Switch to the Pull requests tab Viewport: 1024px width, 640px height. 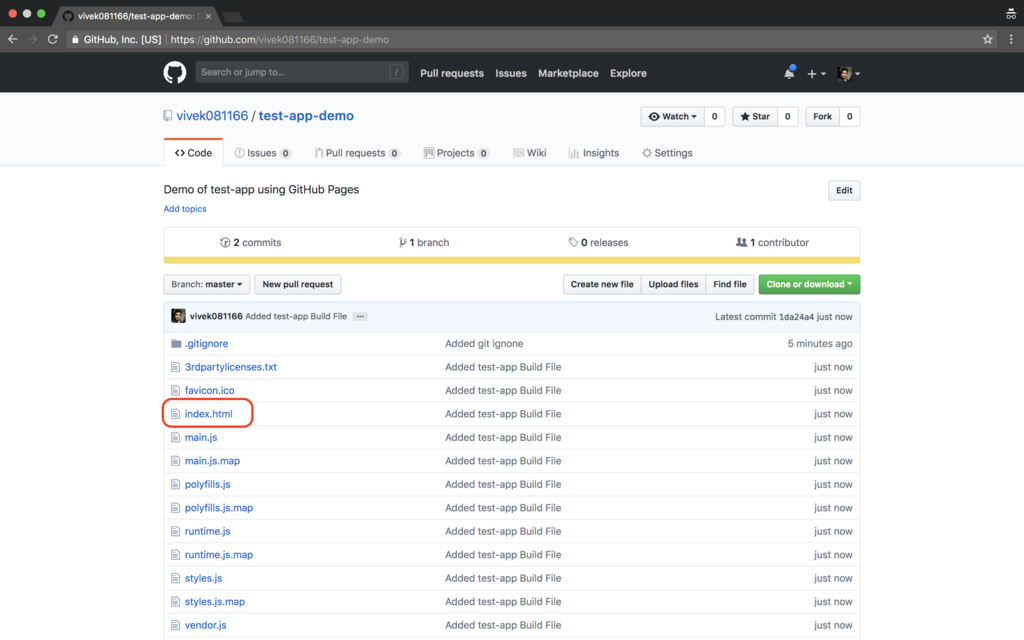pos(357,153)
